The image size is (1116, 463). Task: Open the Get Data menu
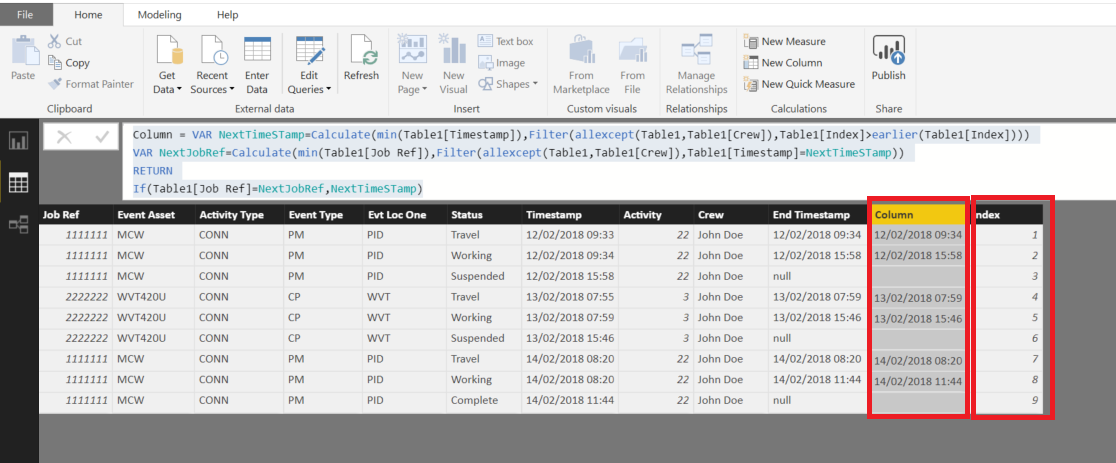click(x=168, y=64)
